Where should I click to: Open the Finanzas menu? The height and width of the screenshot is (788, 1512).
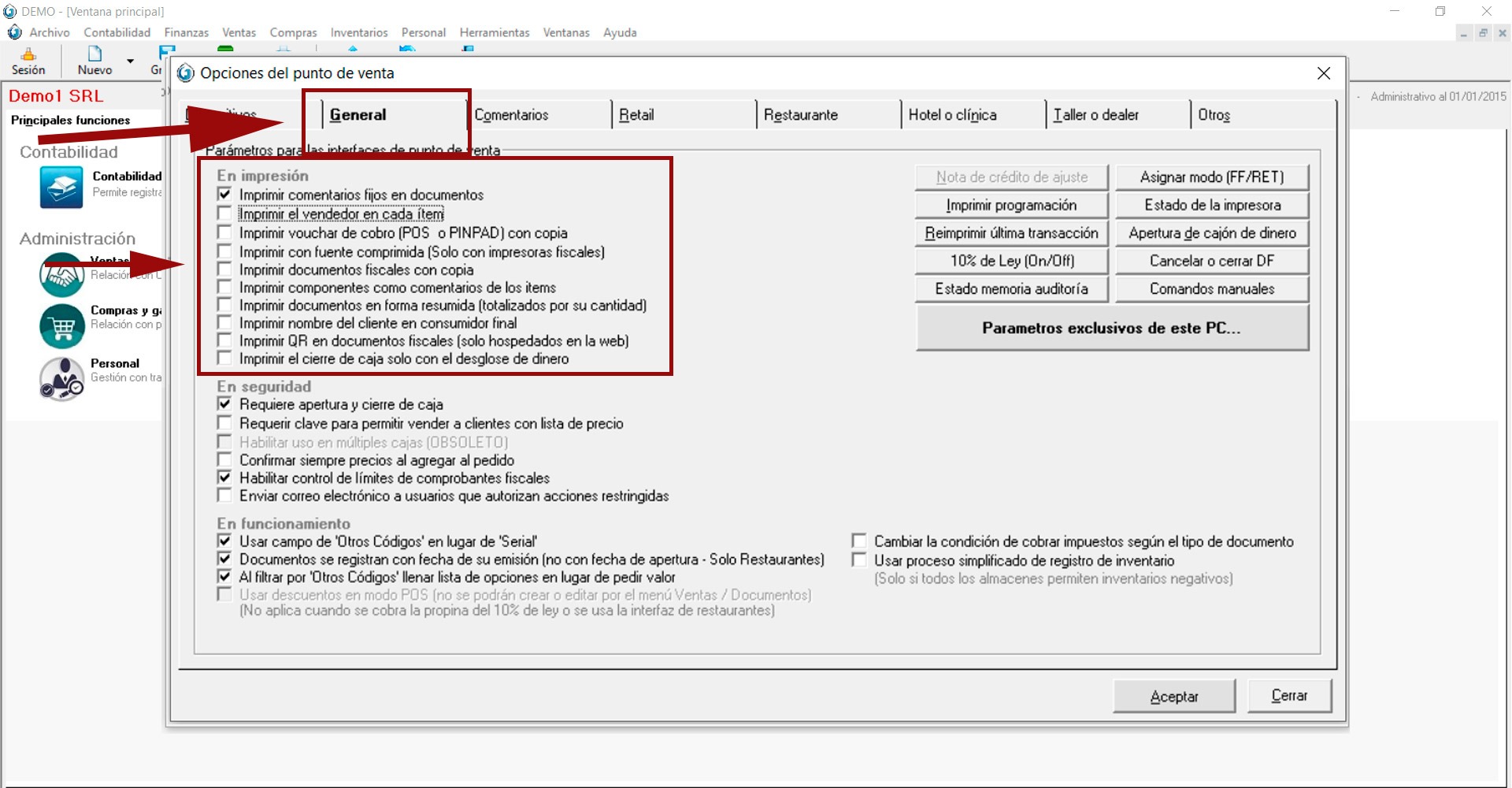coord(186,32)
